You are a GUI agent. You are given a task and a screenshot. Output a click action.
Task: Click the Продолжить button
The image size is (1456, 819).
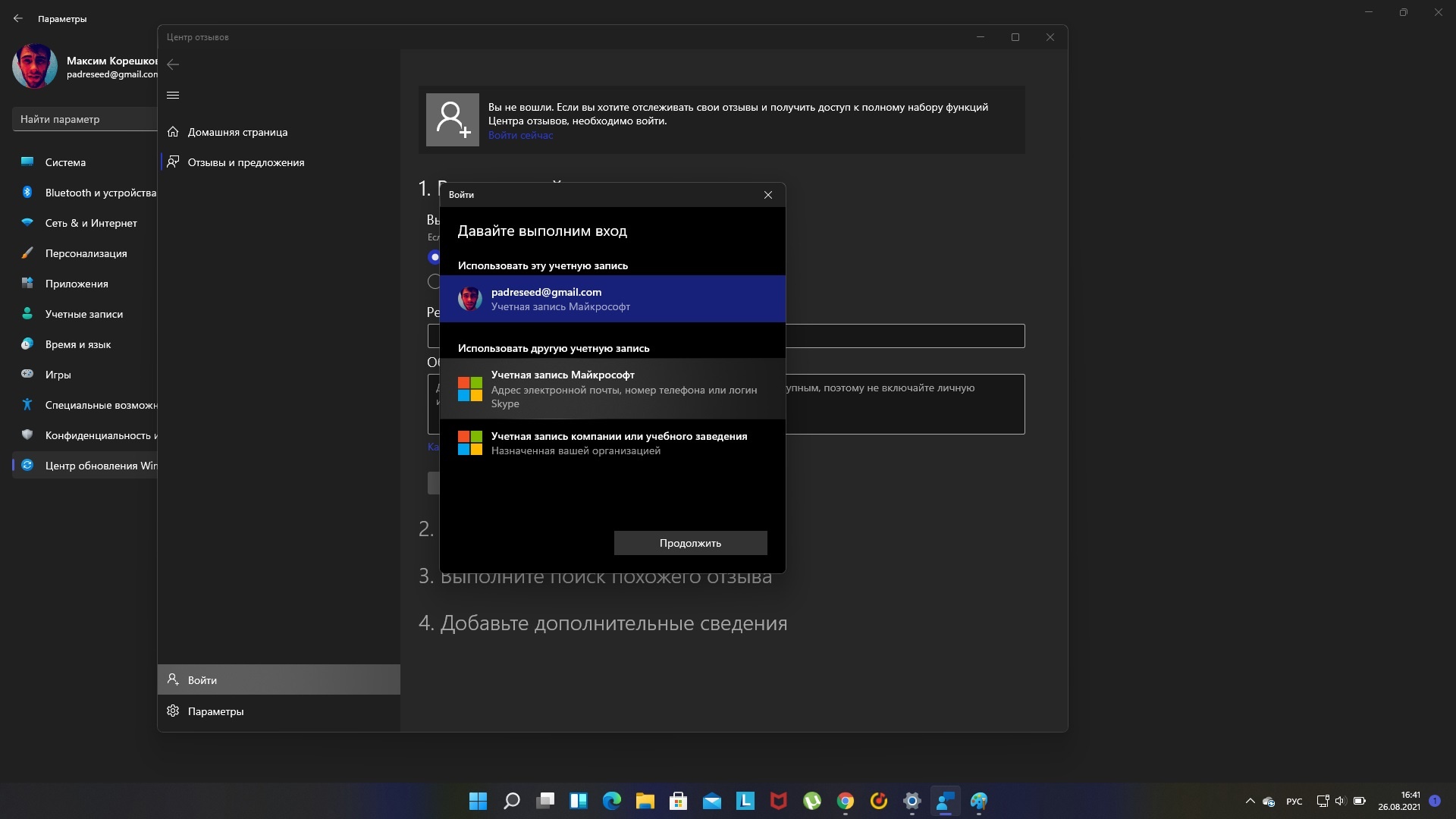(690, 543)
